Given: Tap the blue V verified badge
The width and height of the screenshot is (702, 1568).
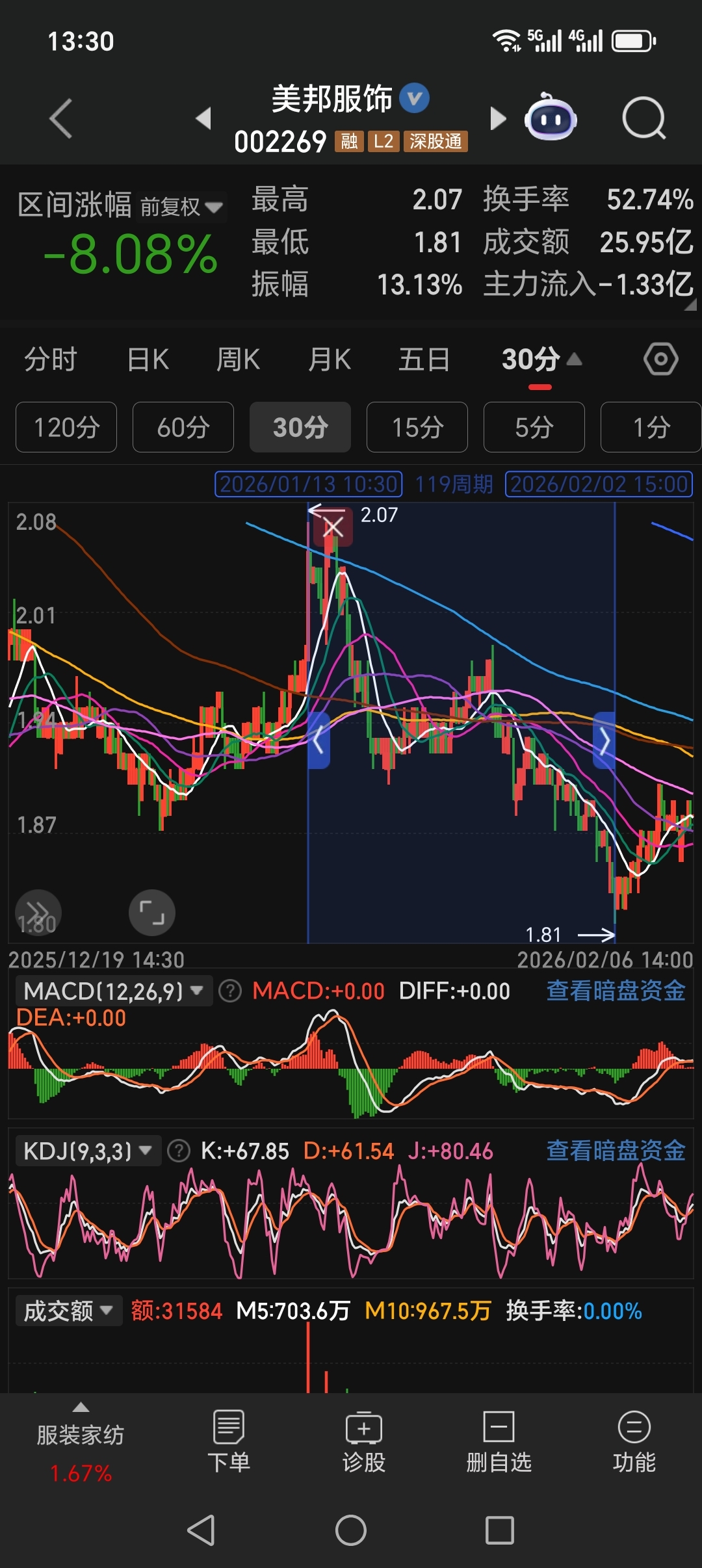Looking at the screenshot, I should [414, 99].
